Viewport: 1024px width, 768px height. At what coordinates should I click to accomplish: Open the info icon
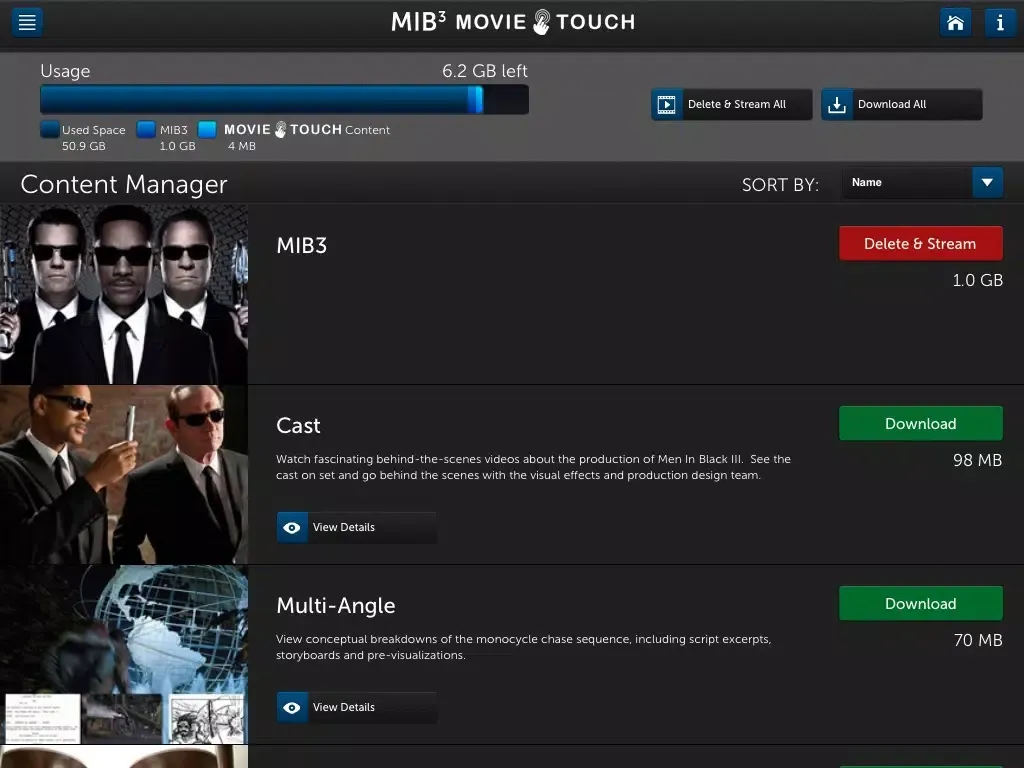[1000, 23]
